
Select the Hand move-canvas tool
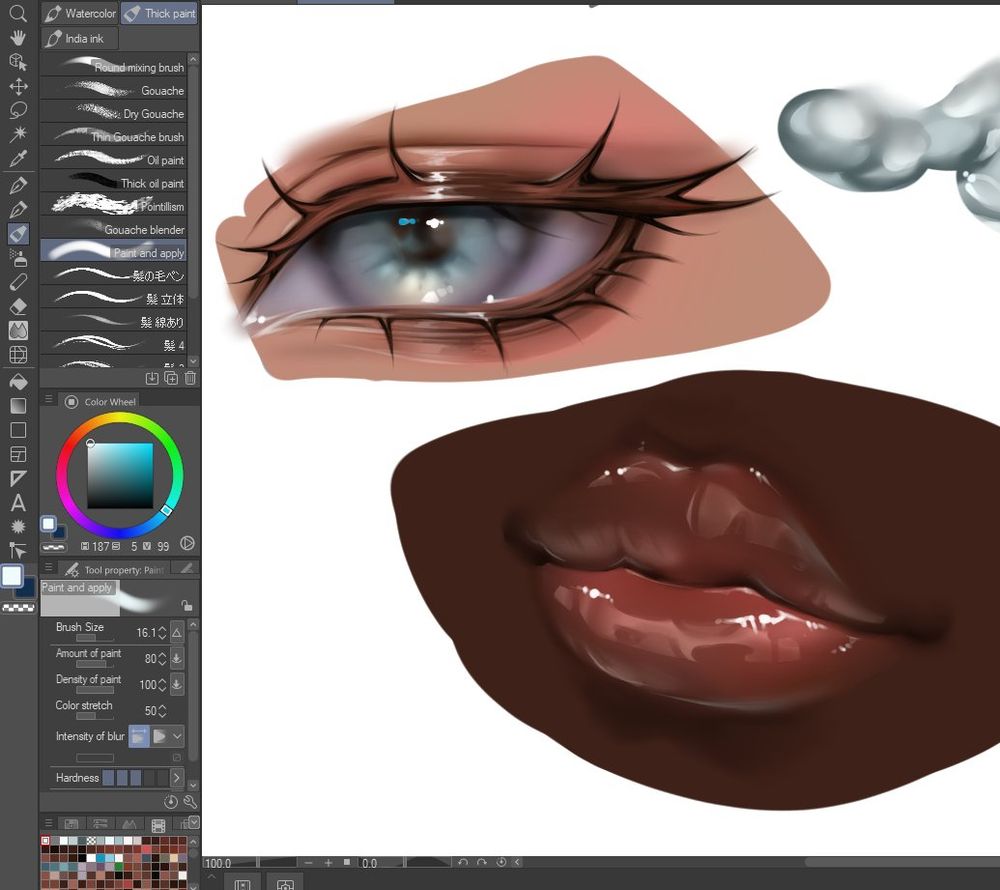[x=18, y=38]
